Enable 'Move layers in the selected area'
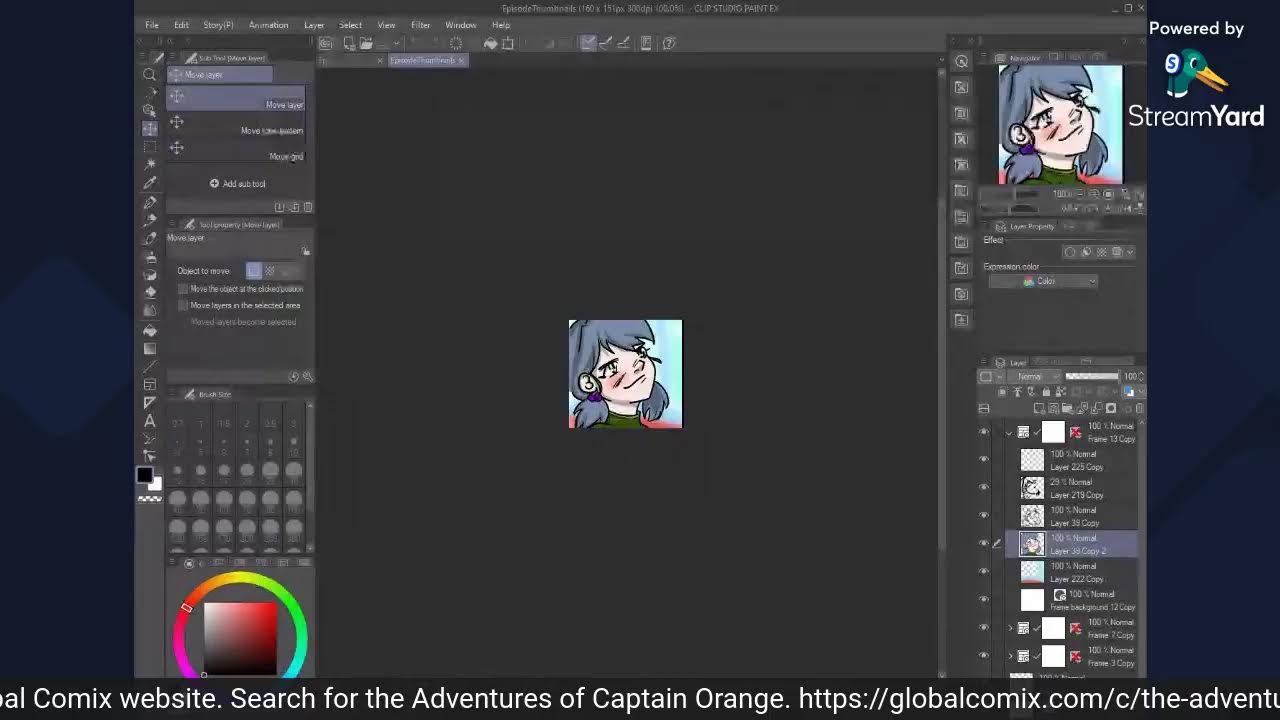 [183, 305]
